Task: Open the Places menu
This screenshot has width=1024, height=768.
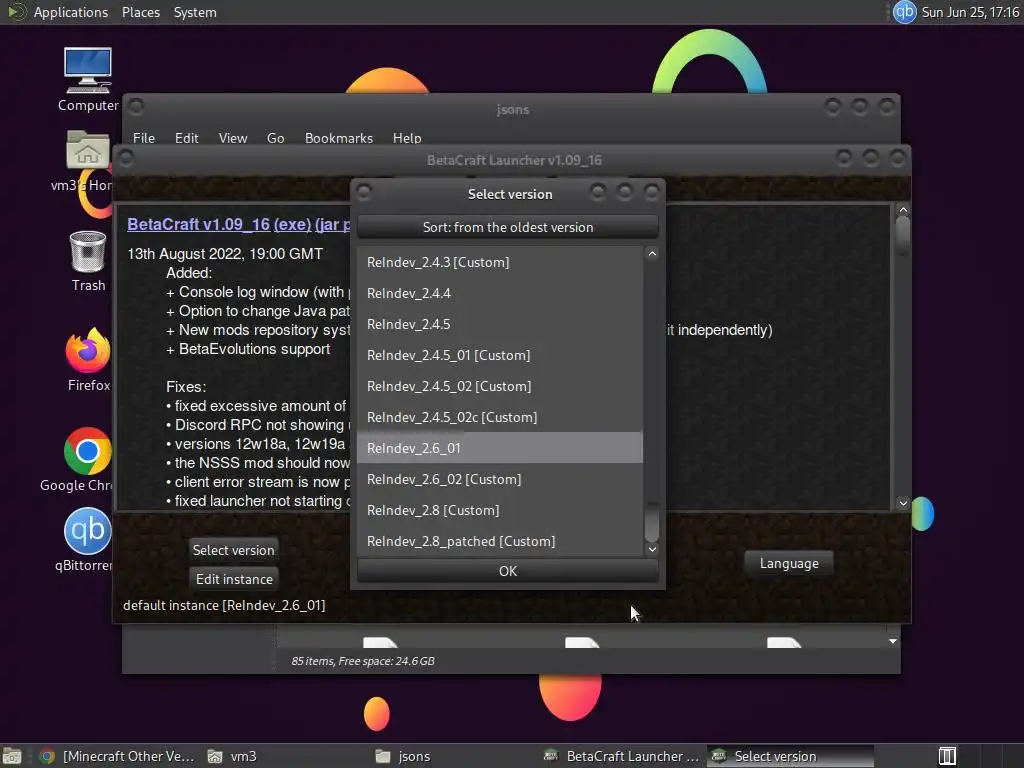Action: click(140, 12)
